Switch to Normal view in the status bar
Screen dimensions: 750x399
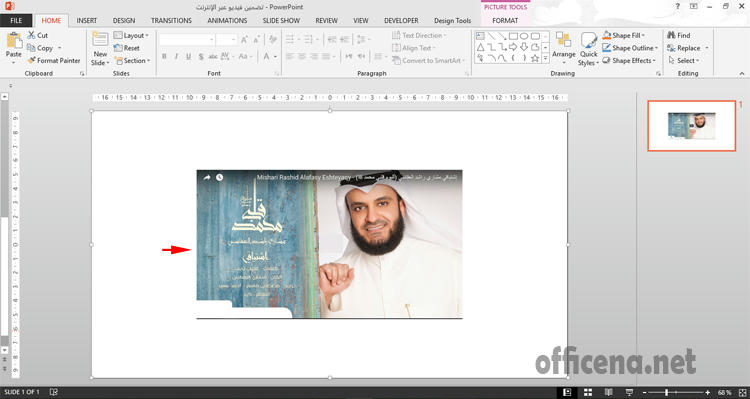pyautogui.click(x=567, y=392)
